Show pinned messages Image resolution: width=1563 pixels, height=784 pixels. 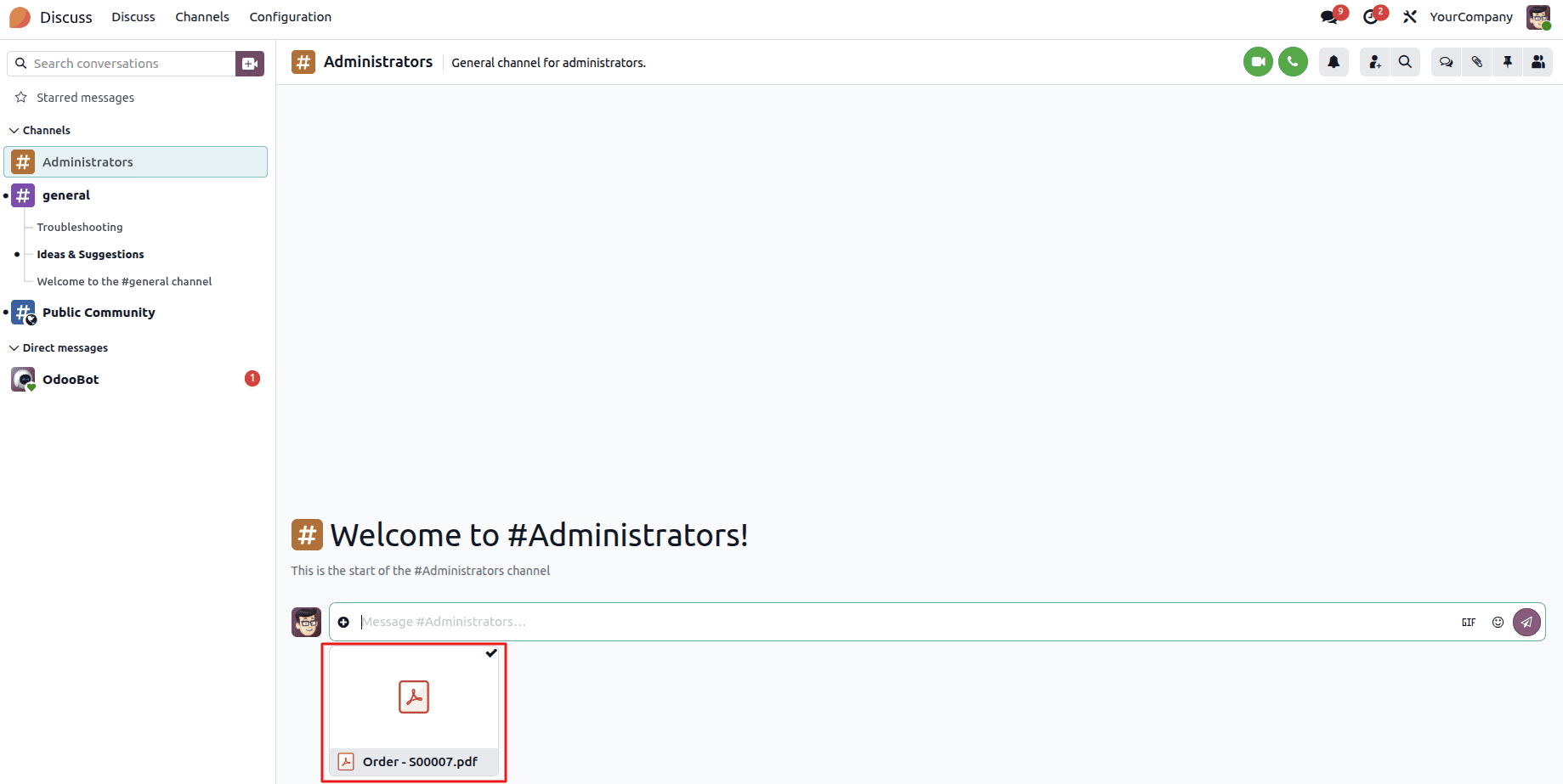[x=1508, y=62]
